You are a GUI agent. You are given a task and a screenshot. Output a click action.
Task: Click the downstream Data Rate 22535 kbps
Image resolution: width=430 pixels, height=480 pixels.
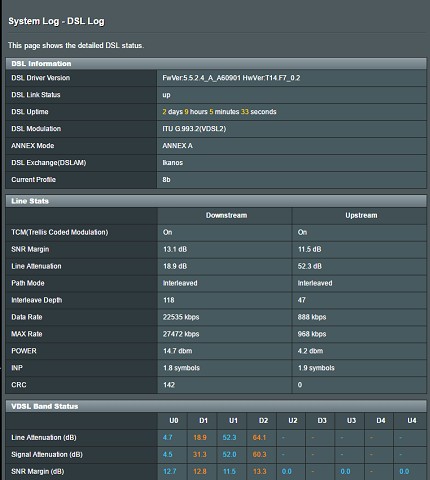coord(181,317)
